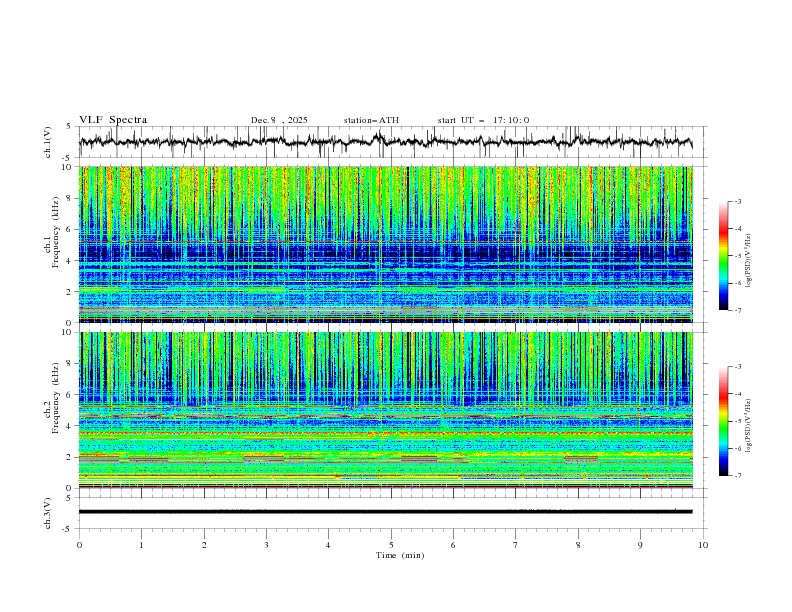Click the '-3' label on ch.1 colorbar

[738, 201]
